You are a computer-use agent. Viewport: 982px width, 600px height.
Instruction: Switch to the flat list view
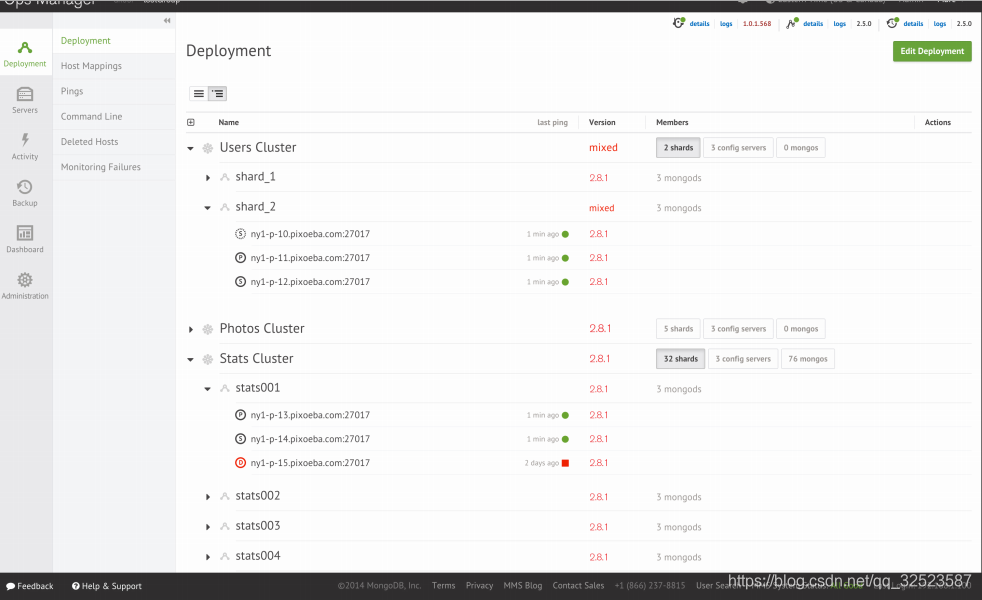coord(199,93)
